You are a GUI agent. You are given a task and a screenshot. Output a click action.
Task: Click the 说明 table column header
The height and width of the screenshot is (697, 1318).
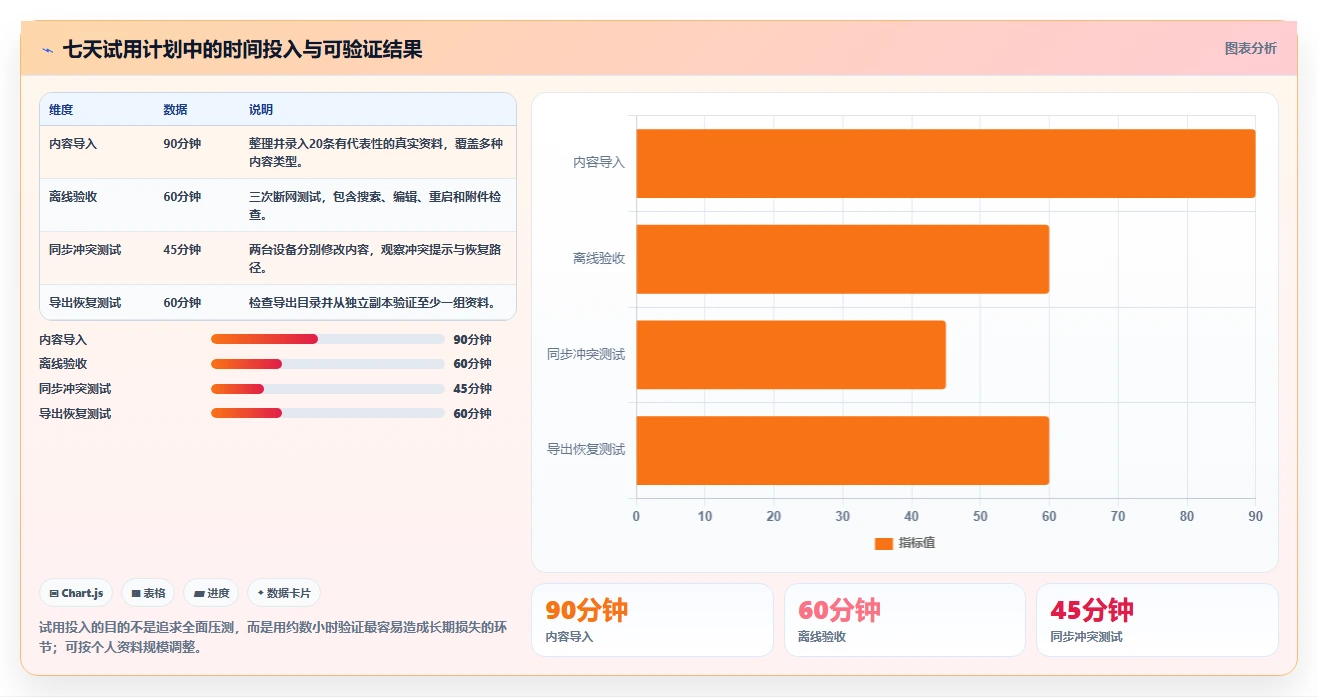tap(261, 110)
